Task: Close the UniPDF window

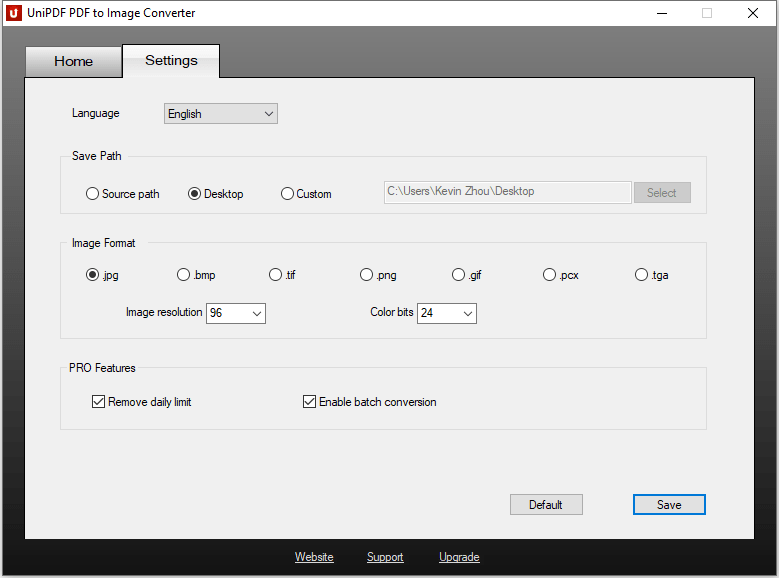Action: pos(753,13)
